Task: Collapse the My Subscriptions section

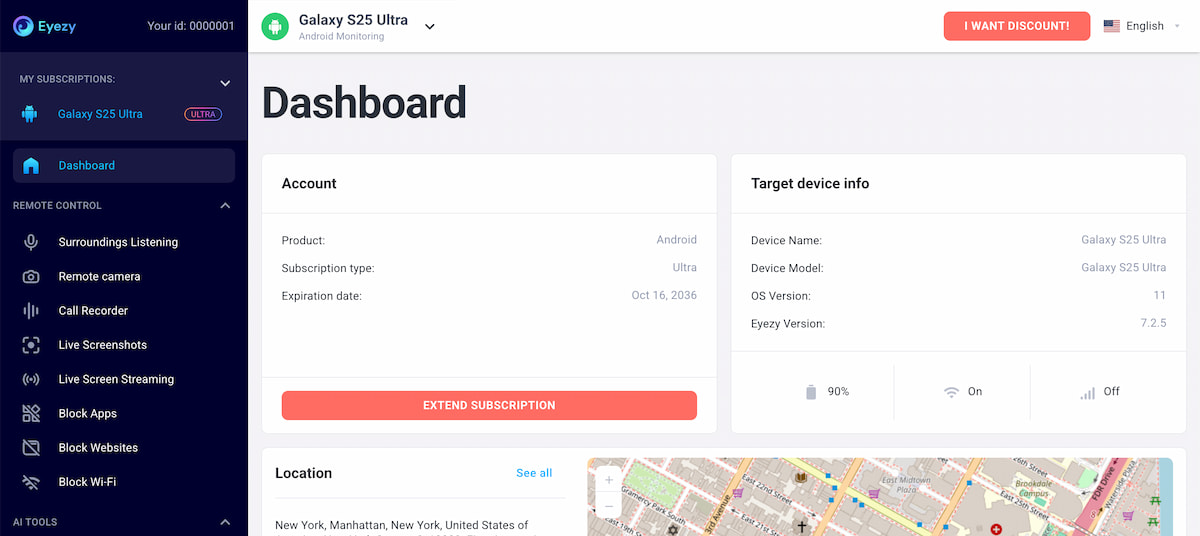Action: pyautogui.click(x=225, y=83)
